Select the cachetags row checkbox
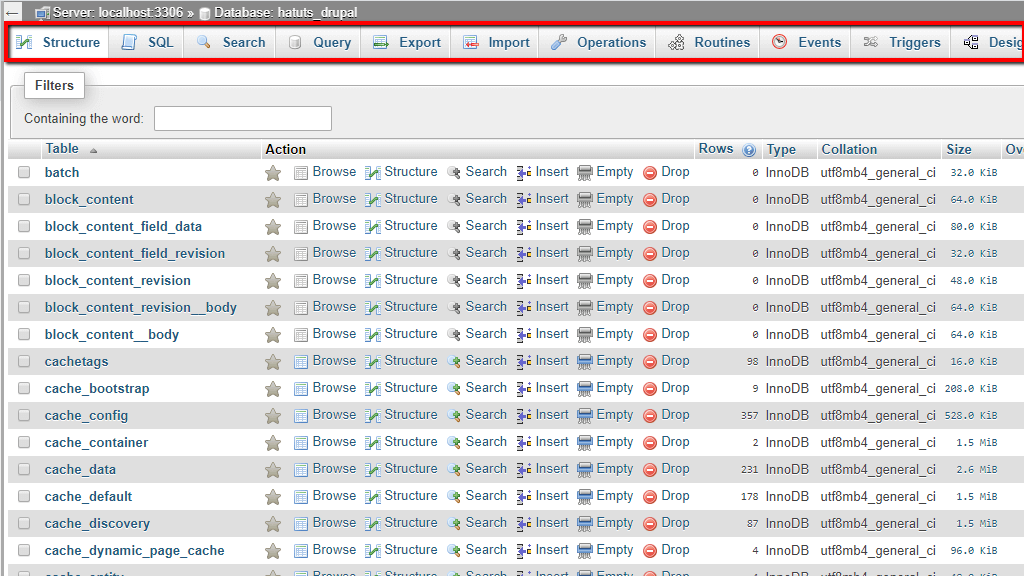This screenshot has height=576, width=1024. click(25, 360)
